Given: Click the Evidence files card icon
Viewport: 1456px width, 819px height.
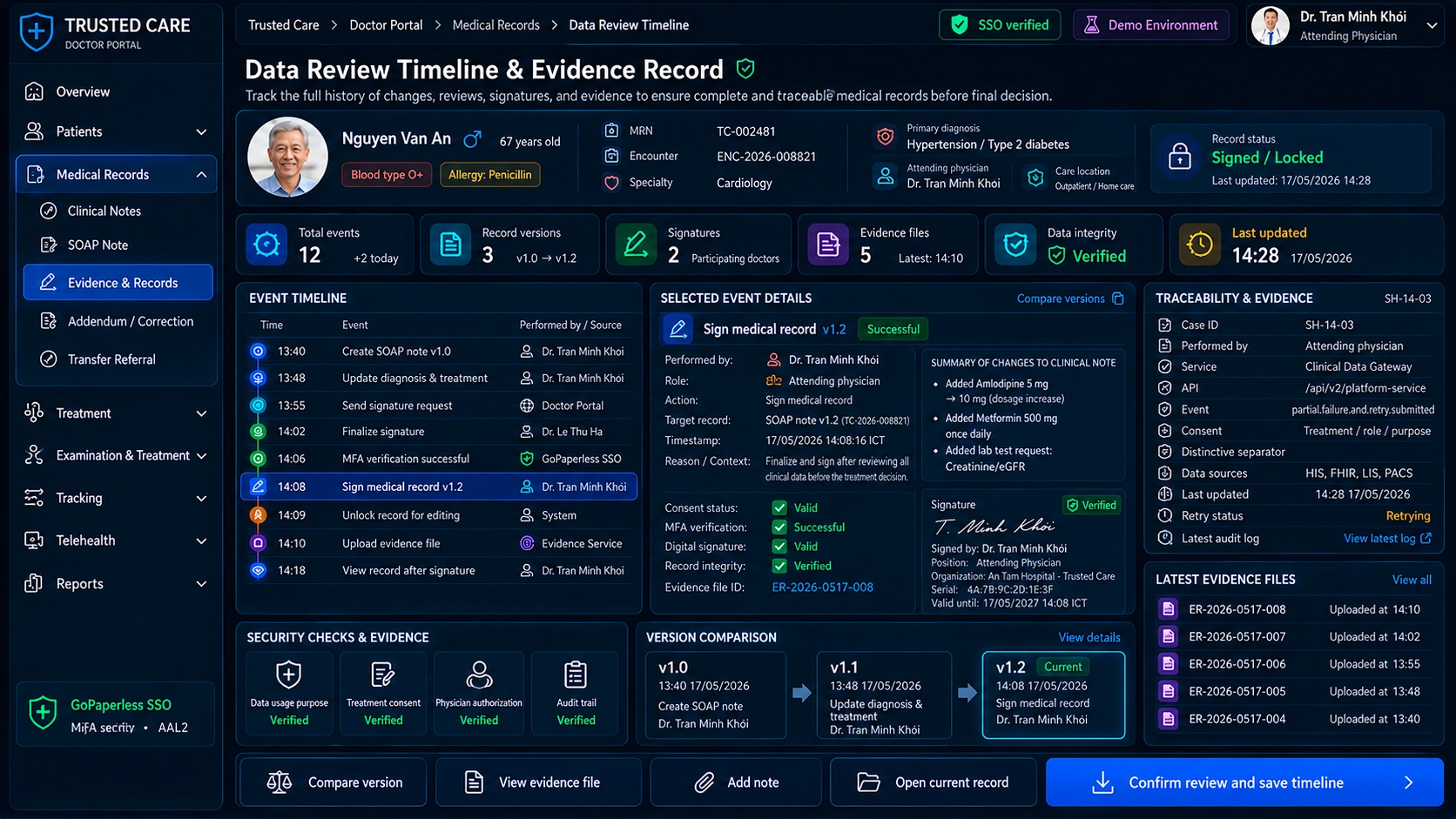Looking at the screenshot, I should tap(828, 245).
